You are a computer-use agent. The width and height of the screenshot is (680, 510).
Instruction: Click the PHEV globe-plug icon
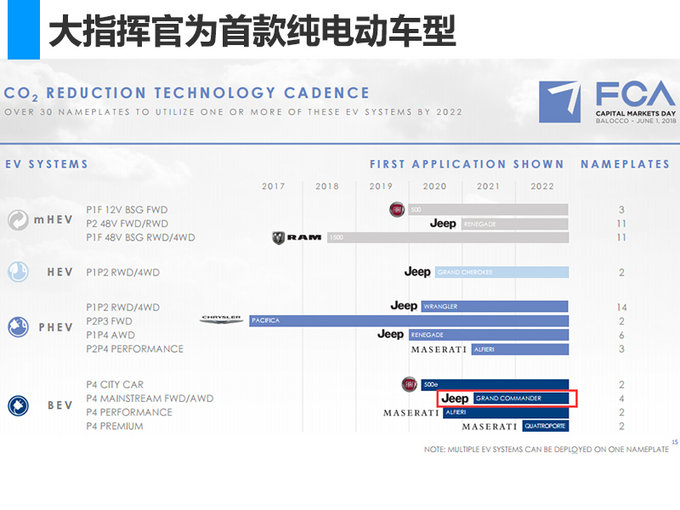18,327
